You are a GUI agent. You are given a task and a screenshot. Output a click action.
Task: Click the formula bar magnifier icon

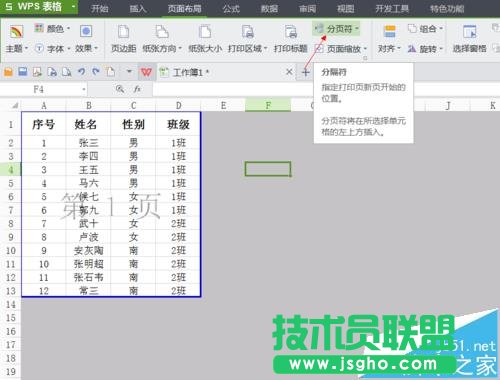(120, 89)
